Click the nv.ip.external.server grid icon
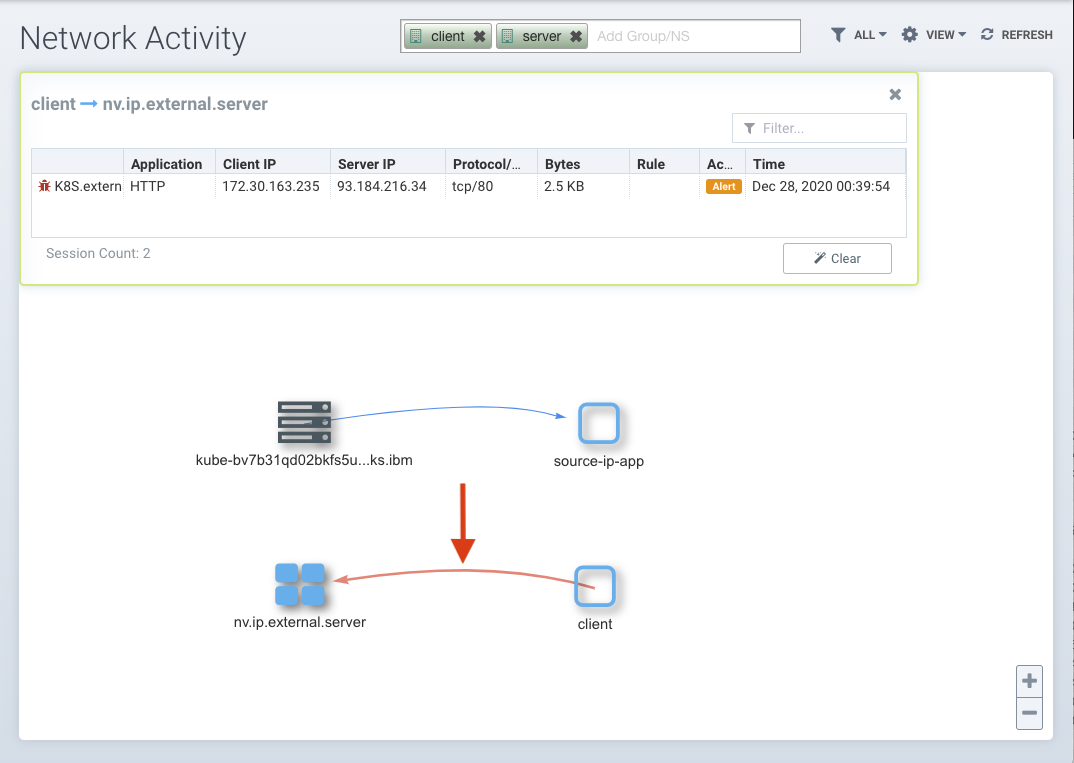Image resolution: width=1074 pixels, height=763 pixels. (300, 585)
